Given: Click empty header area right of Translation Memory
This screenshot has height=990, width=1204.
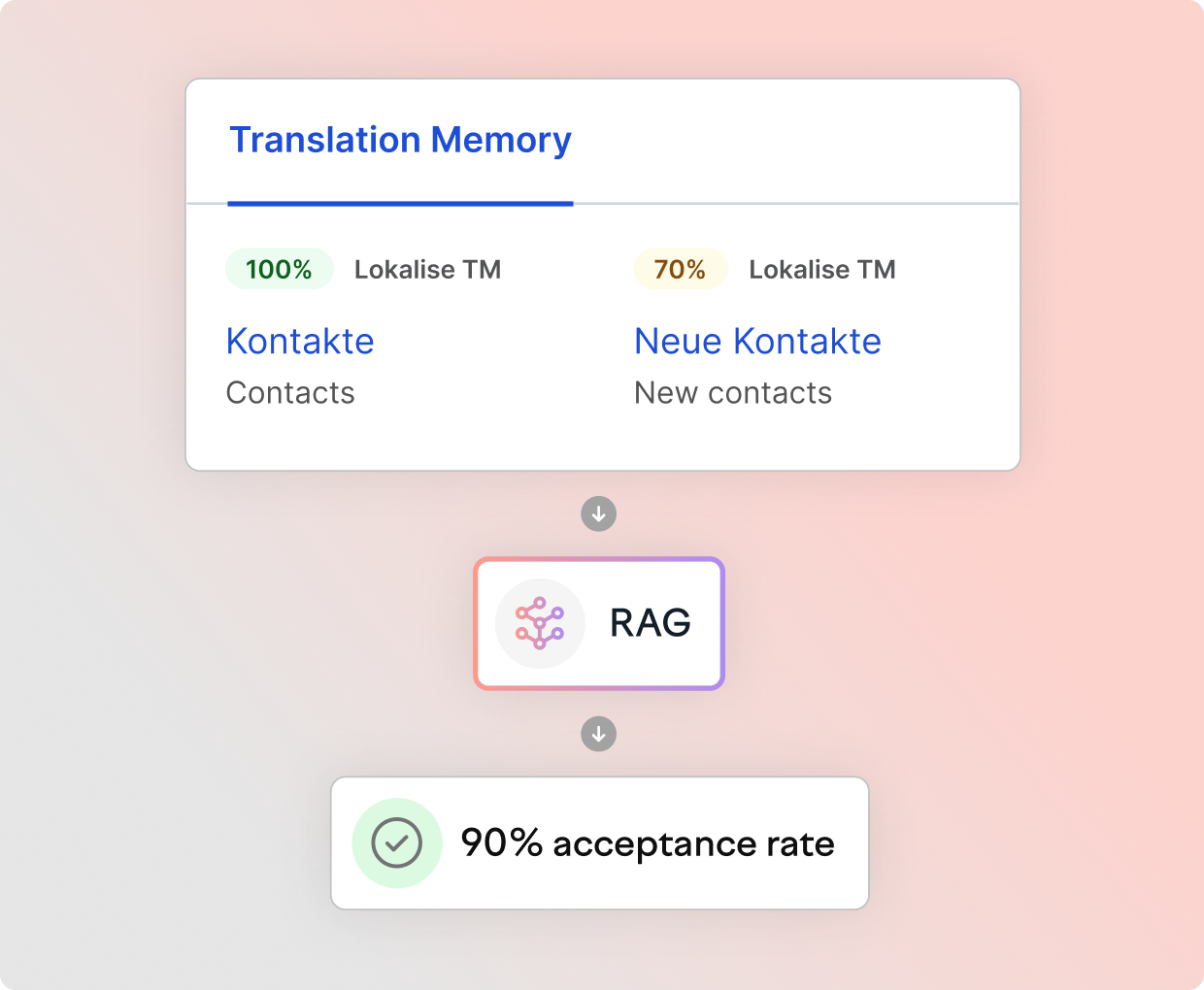Looking at the screenshot, I should (796, 141).
